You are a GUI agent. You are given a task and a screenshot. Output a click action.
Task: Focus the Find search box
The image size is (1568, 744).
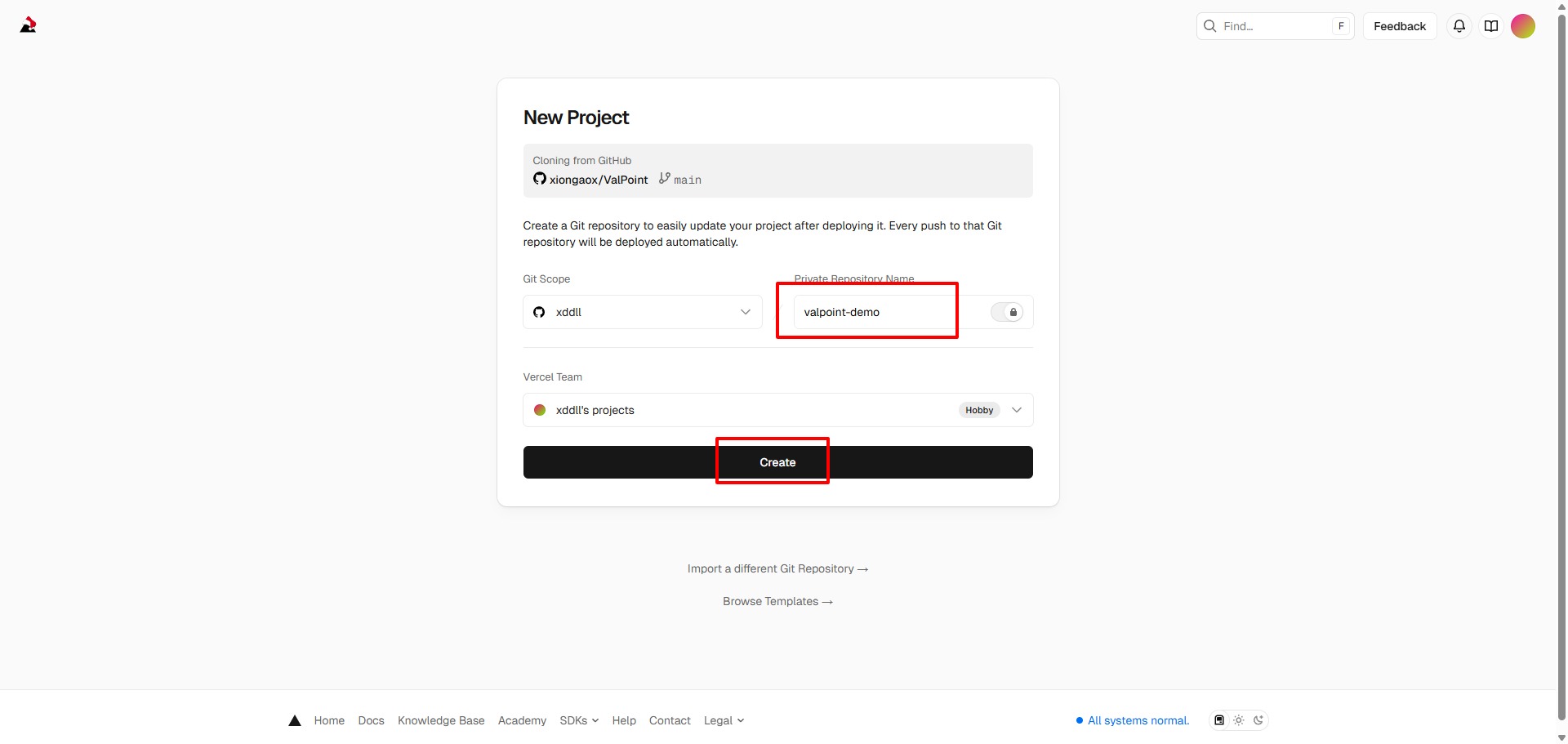[1276, 26]
